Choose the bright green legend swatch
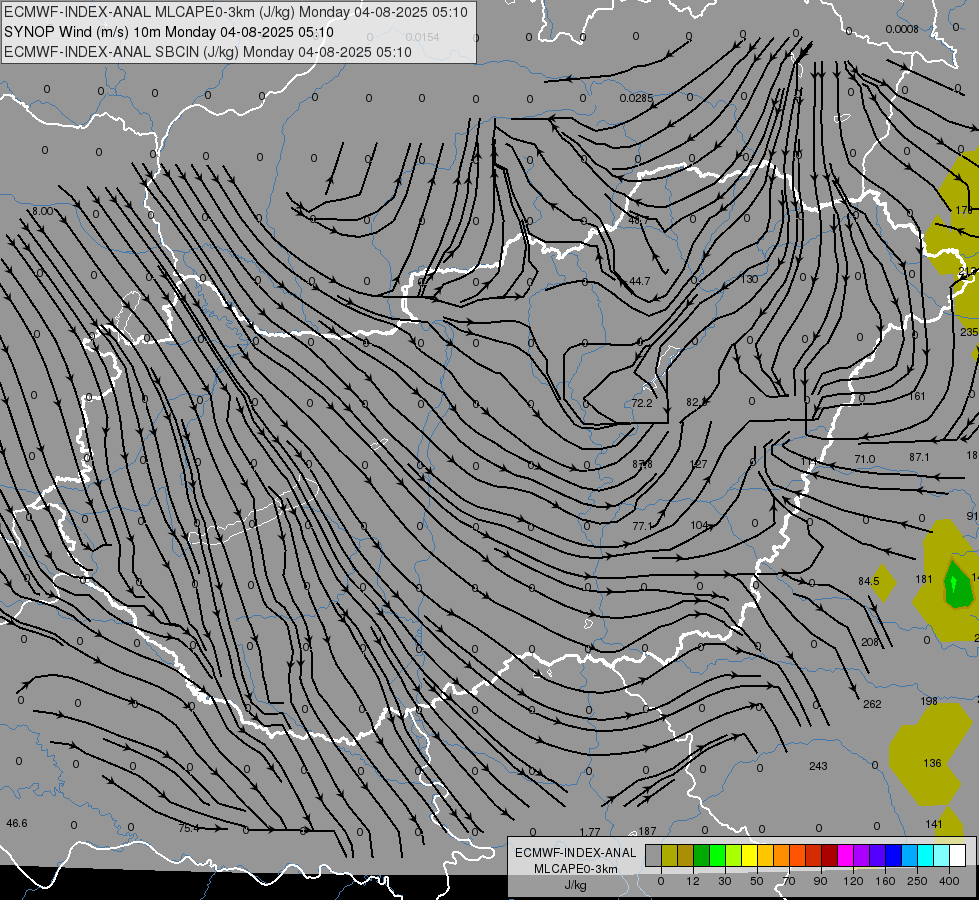This screenshot has height=900, width=979. tap(717, 855)
